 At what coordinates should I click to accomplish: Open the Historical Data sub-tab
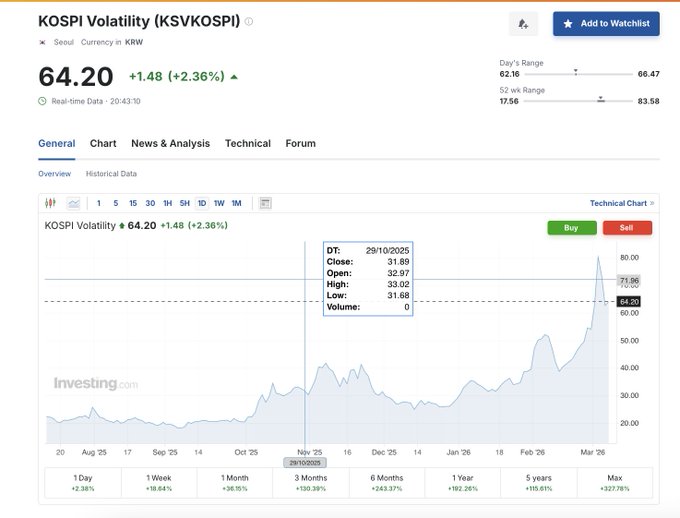111,174
